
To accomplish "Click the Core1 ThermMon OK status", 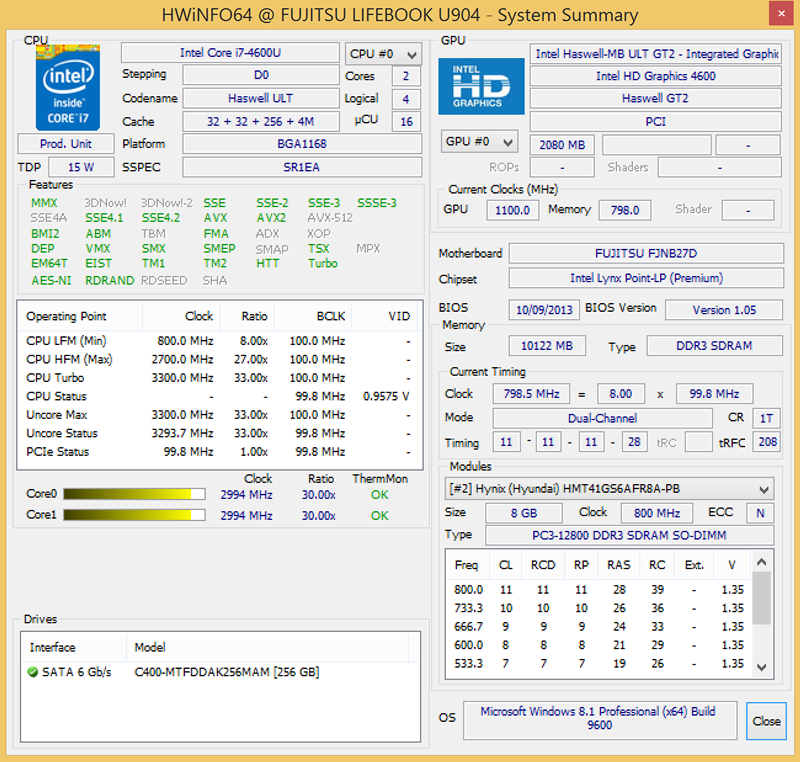I will click(x=380, y=516).
